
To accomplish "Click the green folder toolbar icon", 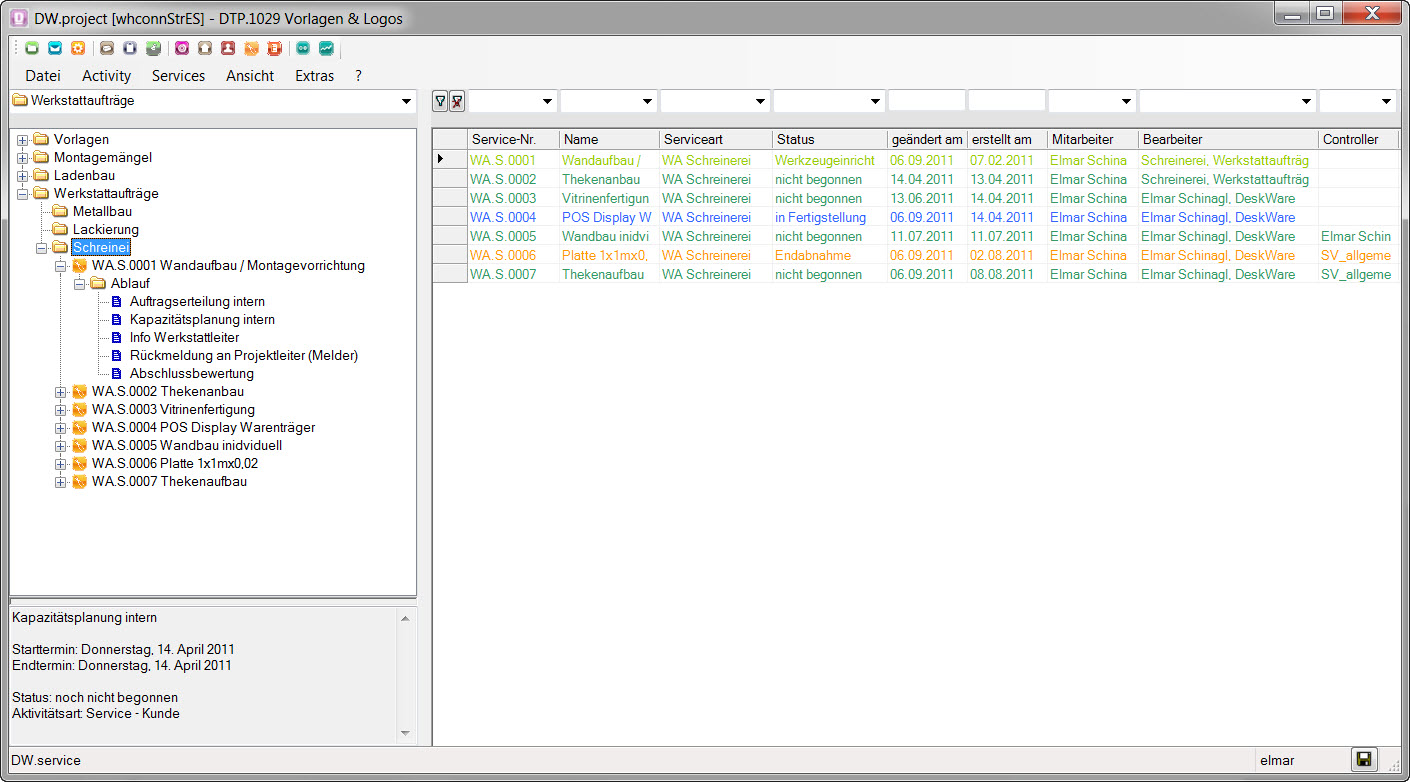I will pos(32,48).
